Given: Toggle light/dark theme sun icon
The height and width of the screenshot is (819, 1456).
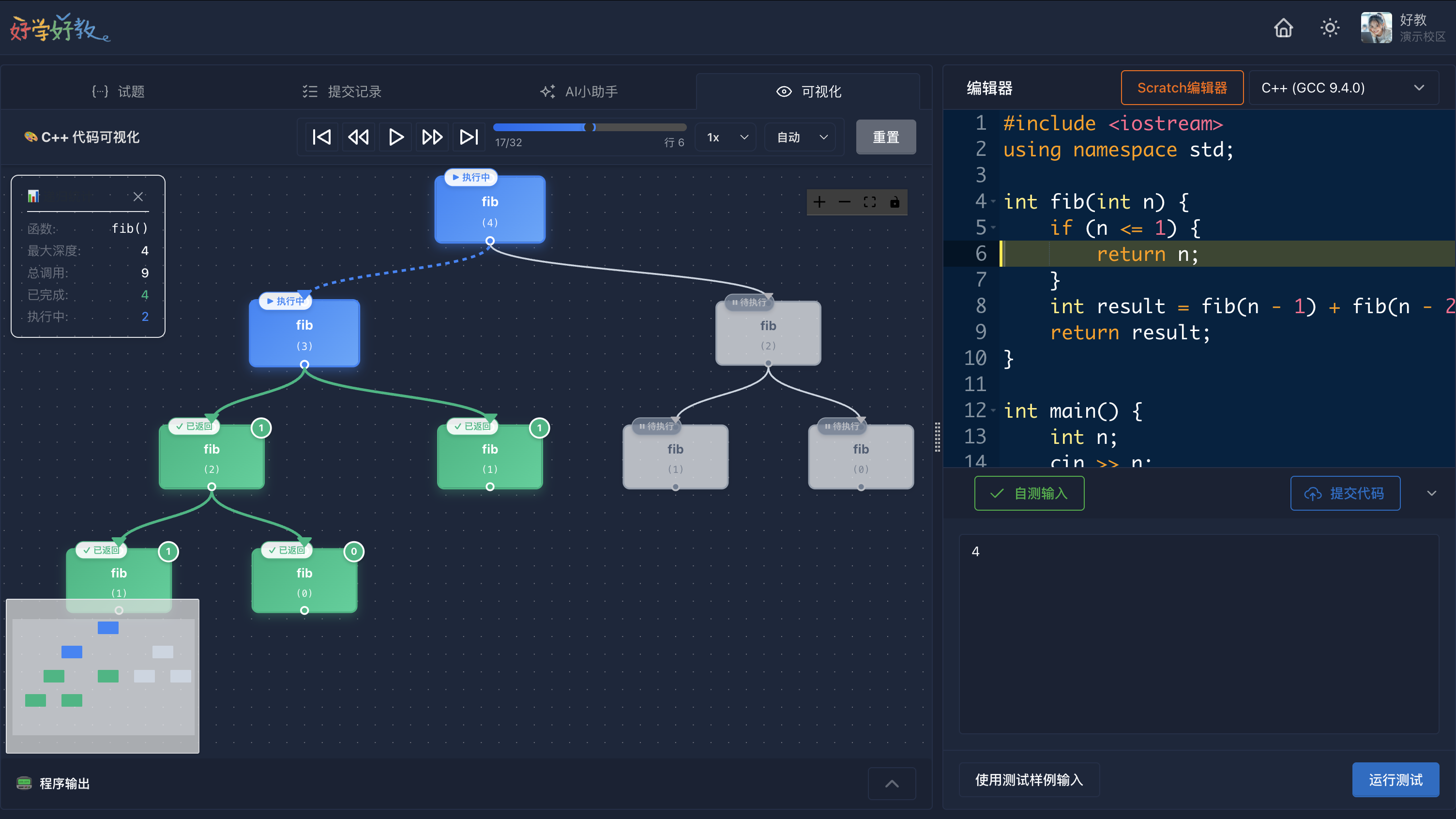Looking at the screenshot, I should pyautogui.click(x=1330, y=28).
